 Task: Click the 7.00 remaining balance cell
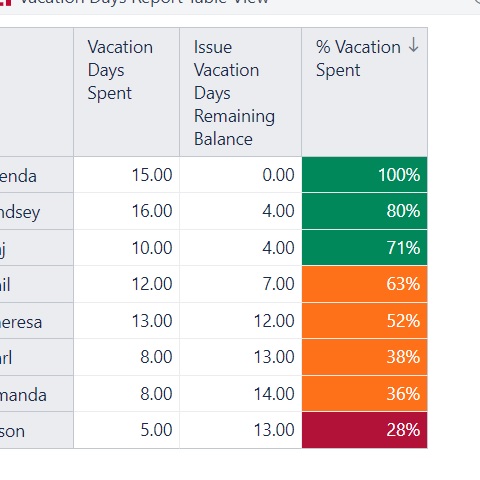click(241, 284)
